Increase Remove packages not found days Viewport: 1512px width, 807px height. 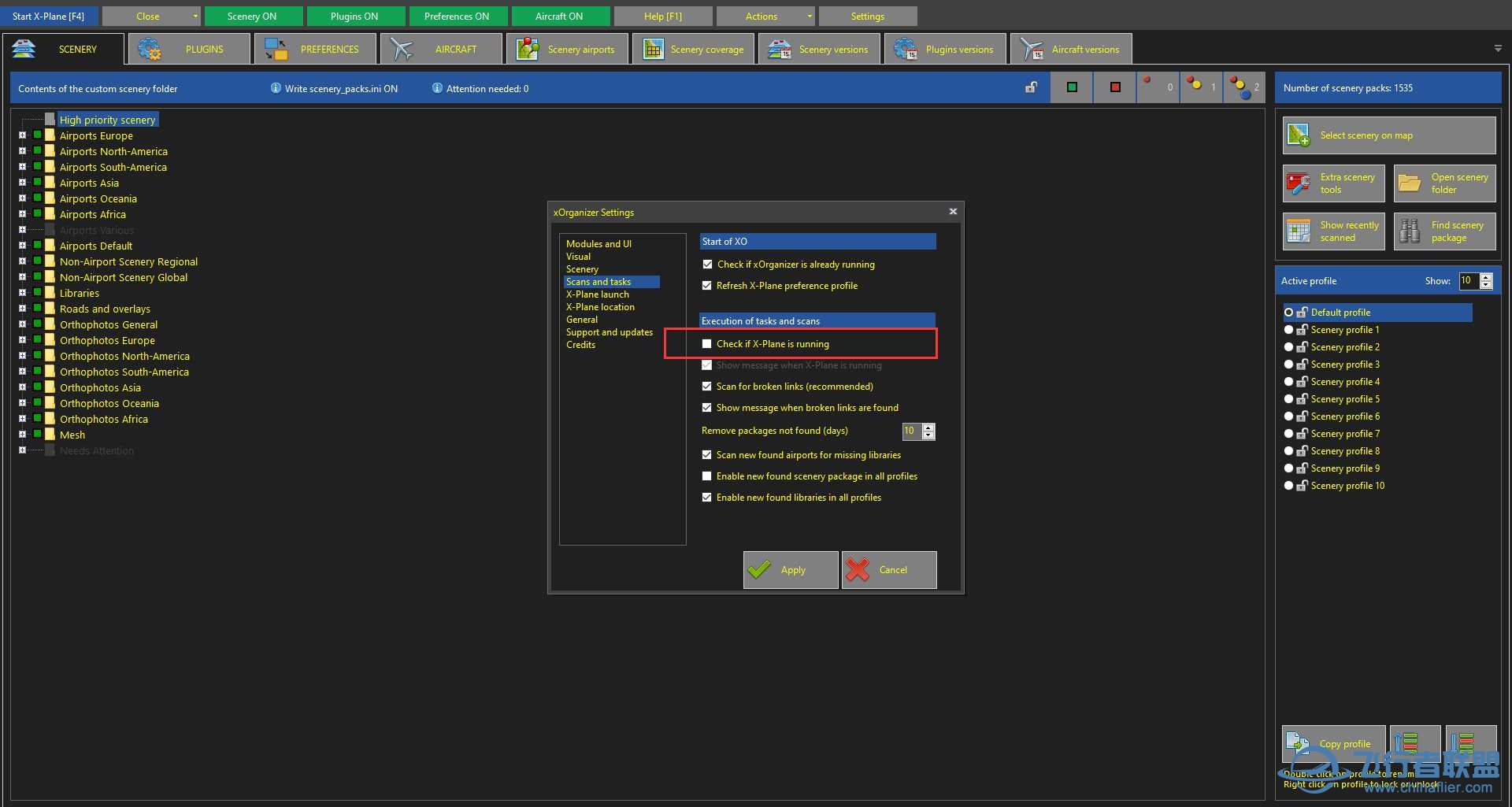[928, 428]
